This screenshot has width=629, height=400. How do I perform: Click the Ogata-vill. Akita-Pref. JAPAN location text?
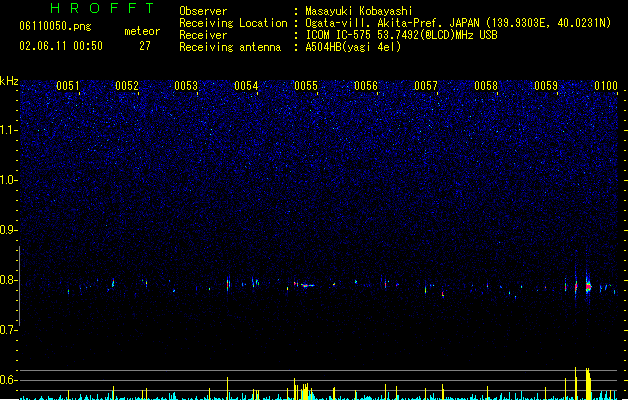(458, 23)
